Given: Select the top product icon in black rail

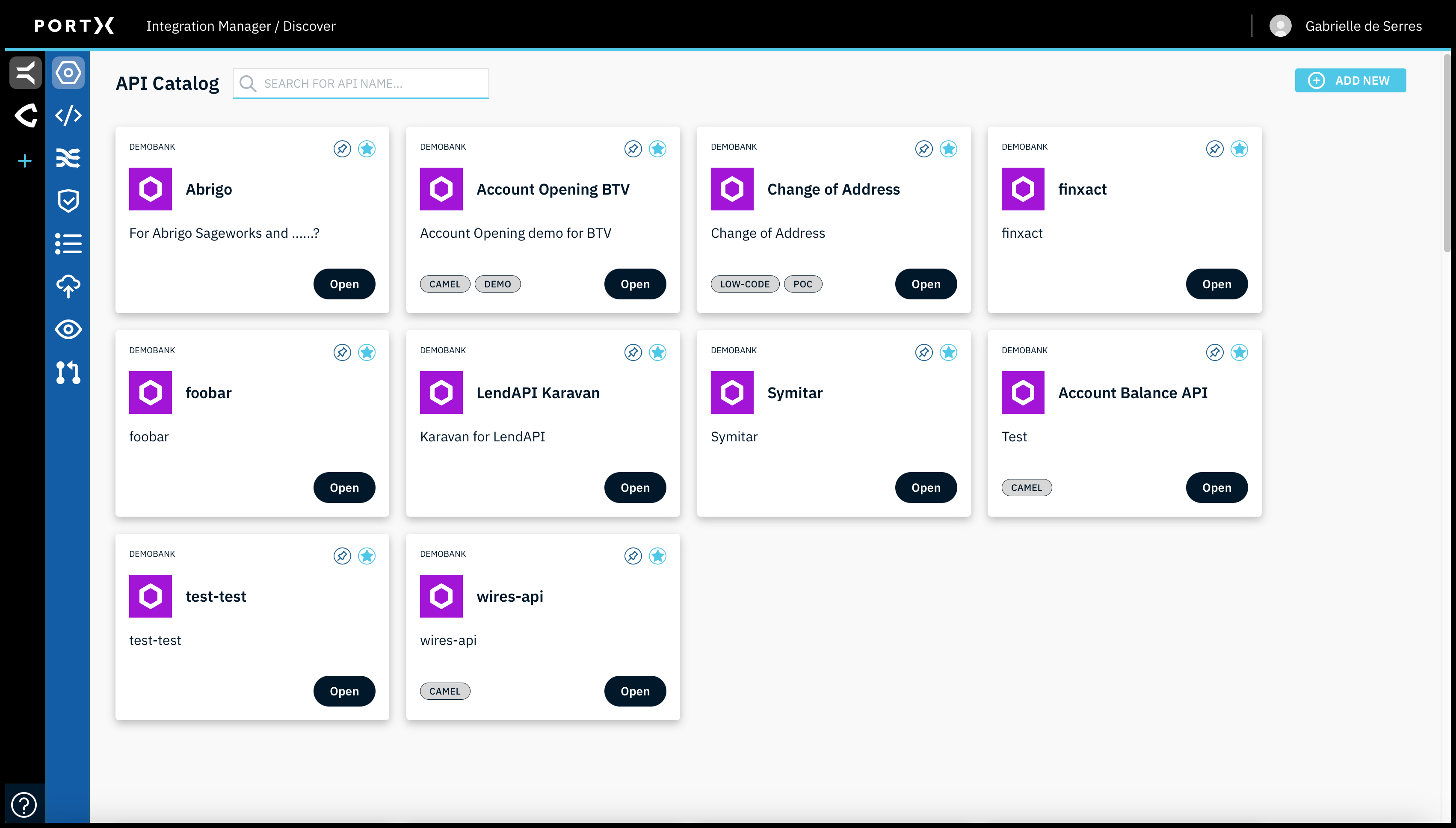Looking at the screenshot, I should click(26, 73).
